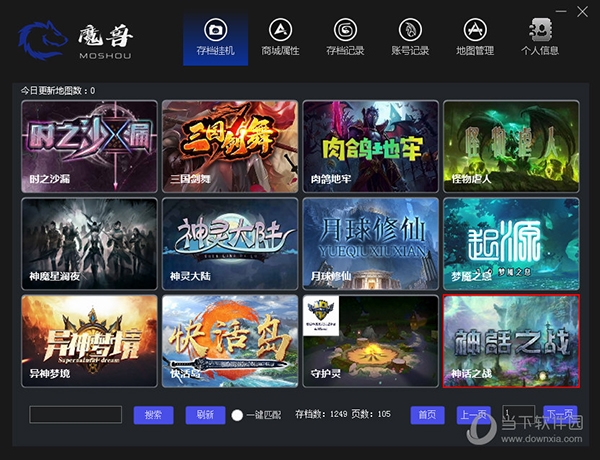This screenshot has width=600, height=460.
Task: Go to 上一页 previous page
Action: click(x=474, y=415)
